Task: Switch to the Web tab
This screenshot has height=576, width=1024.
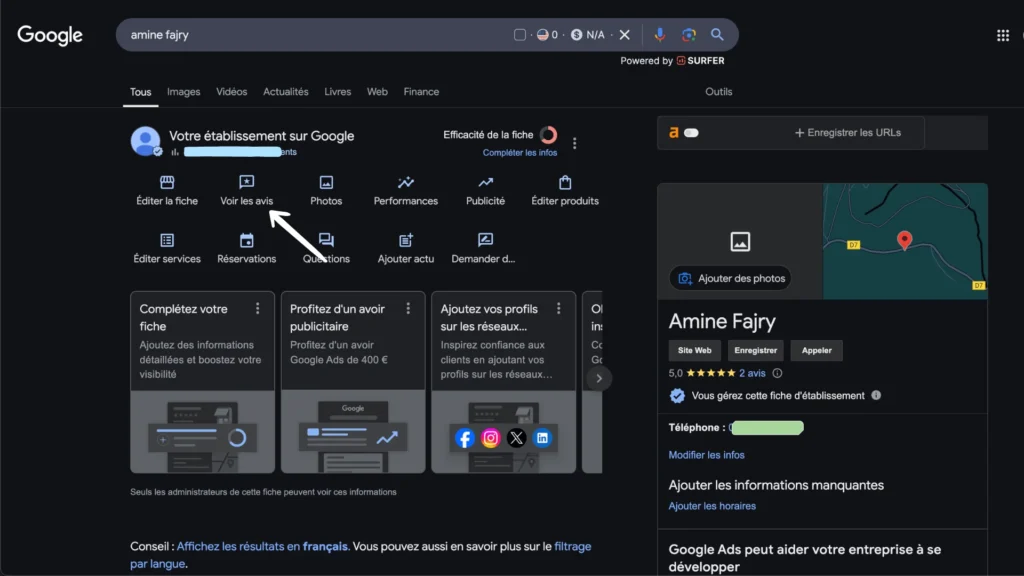Action: [x=377, y=91]
